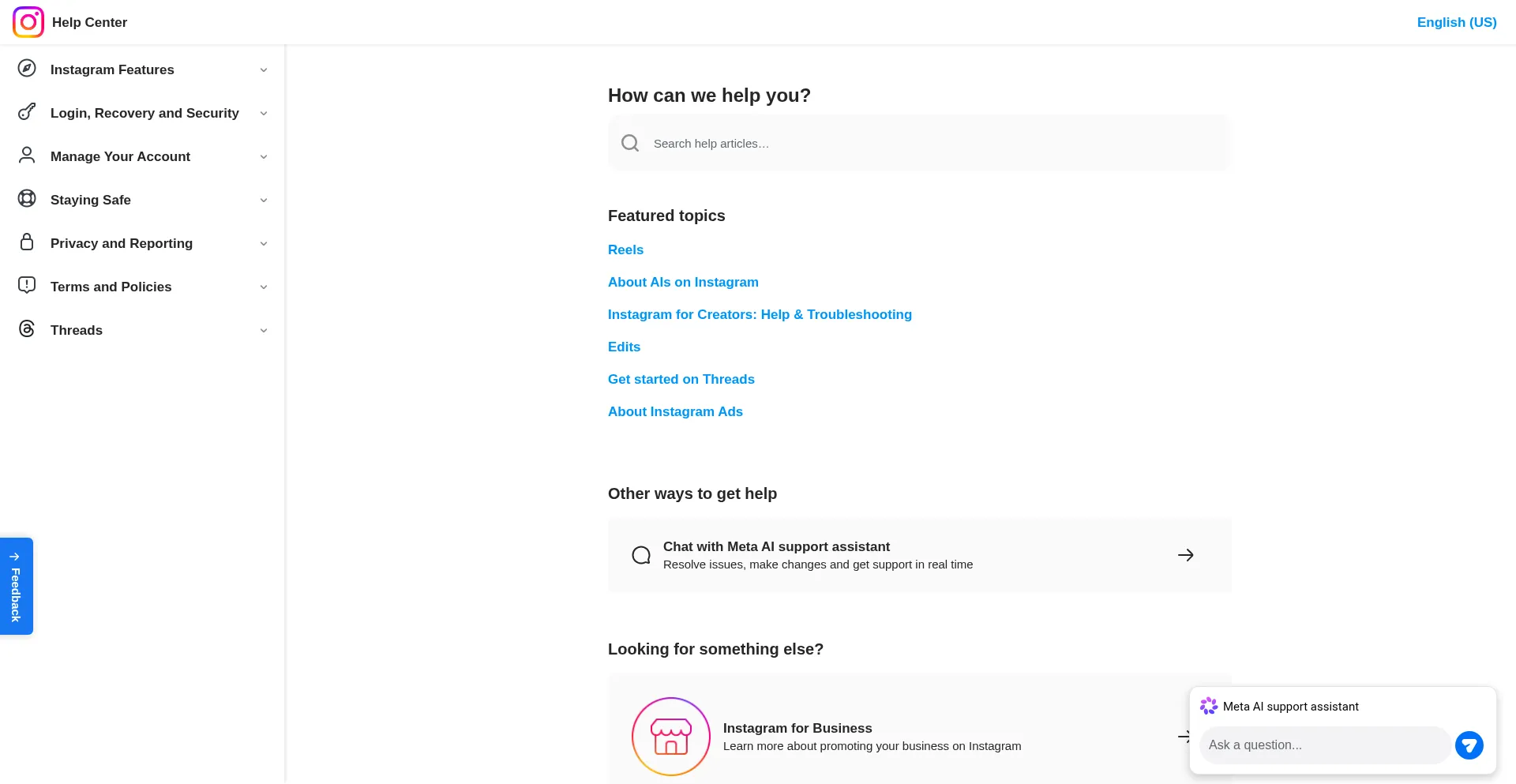1516x784 pixels.
Task: Open About AIs on Instagram link
Action: [683, 282]
